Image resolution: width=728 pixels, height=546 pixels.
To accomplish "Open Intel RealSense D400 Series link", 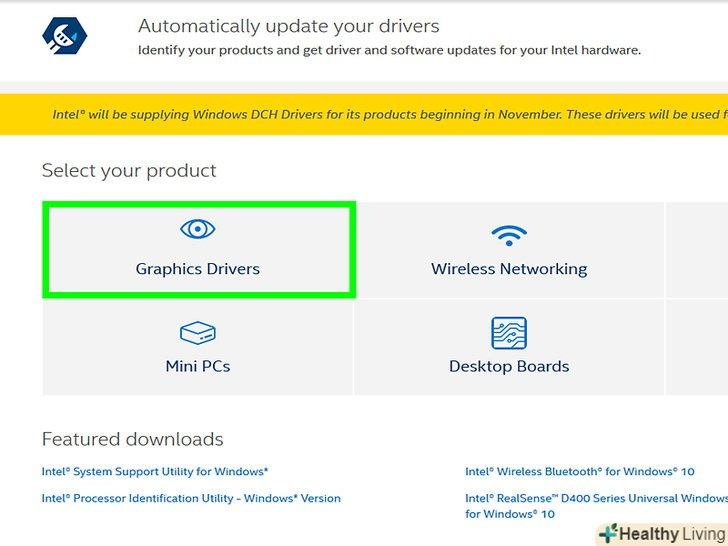I will [597, 506].
